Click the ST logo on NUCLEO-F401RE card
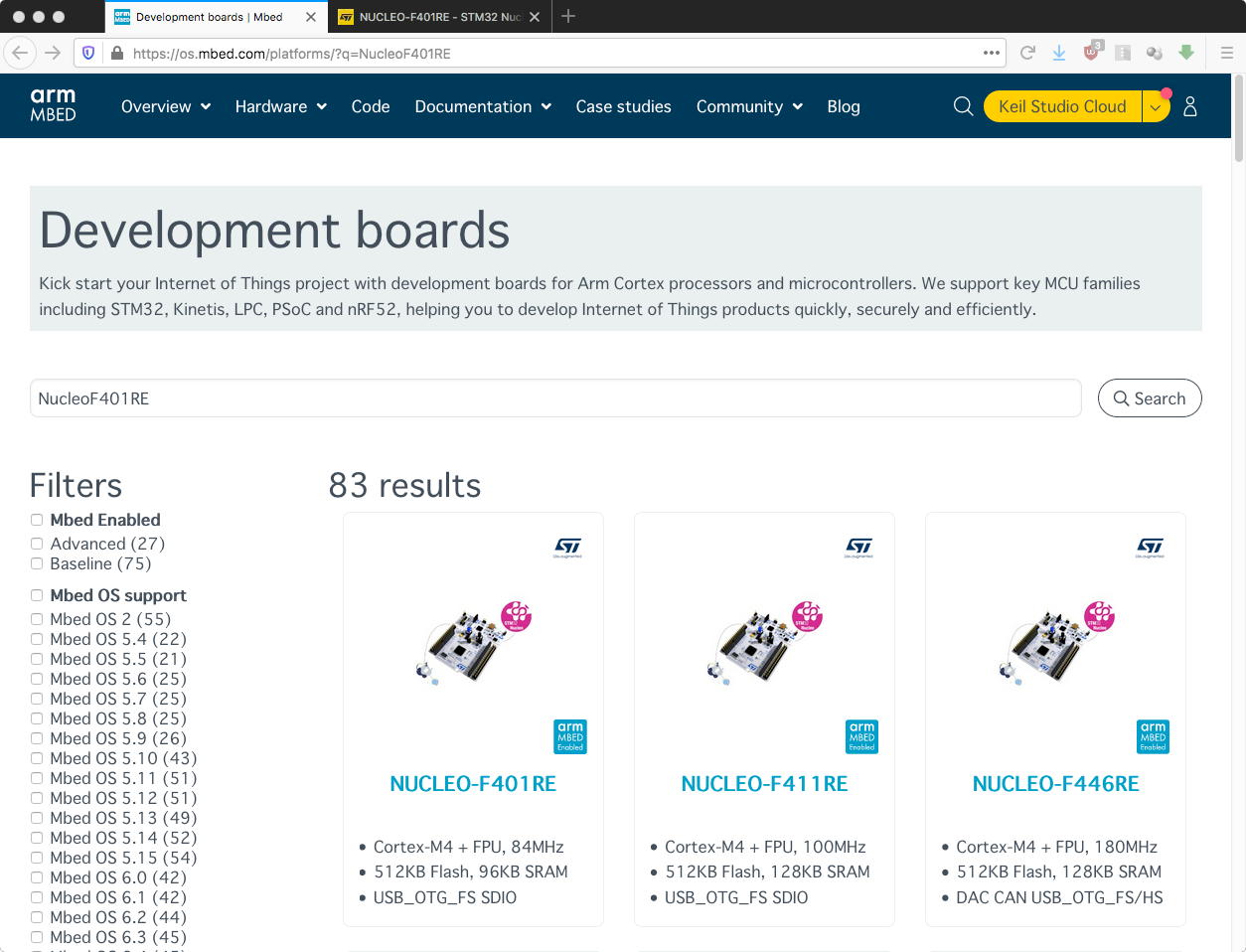Image resolution: width=1246 pixels, height=952 pixels. click(567, 548)
